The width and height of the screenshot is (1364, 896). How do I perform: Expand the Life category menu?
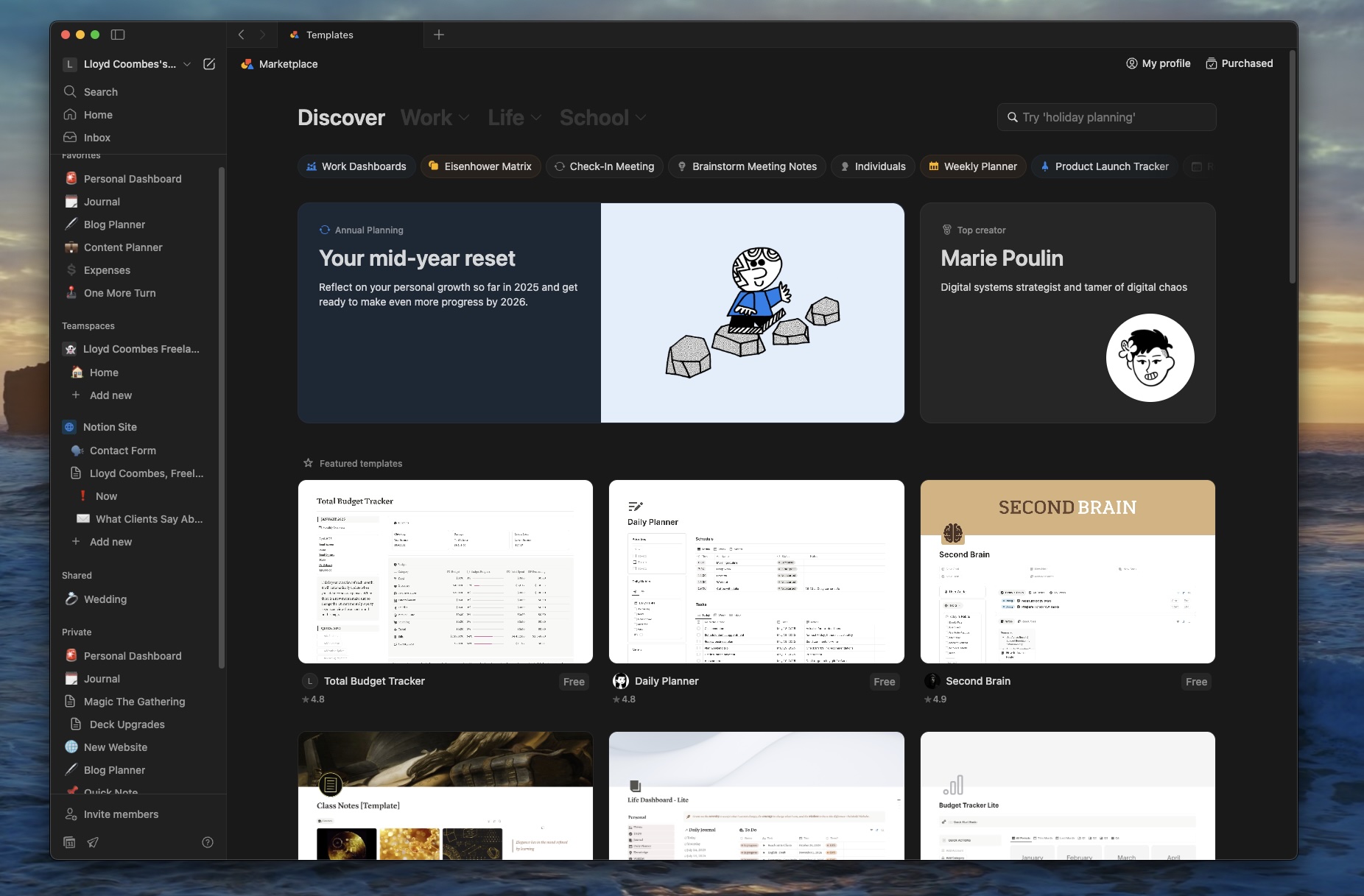tap(513, 117)
